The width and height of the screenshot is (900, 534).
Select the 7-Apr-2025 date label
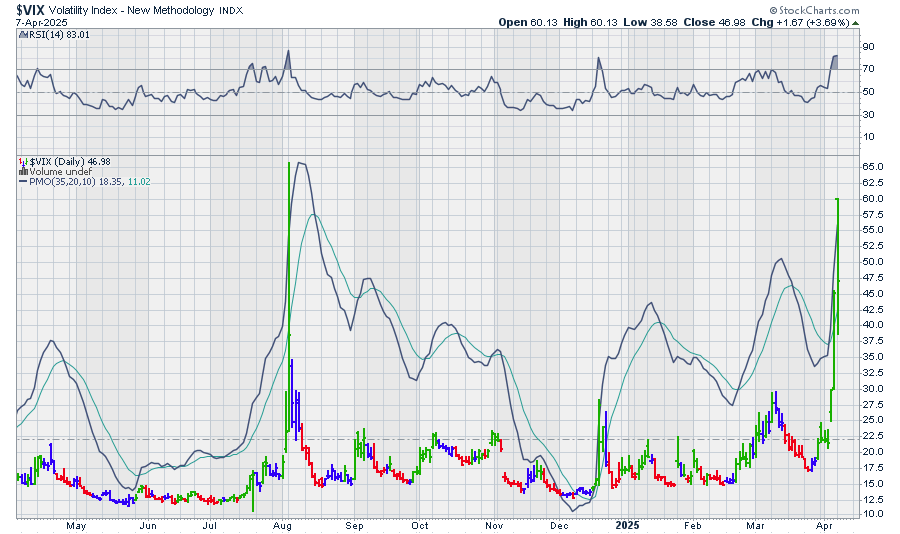[x=40, y=21]
